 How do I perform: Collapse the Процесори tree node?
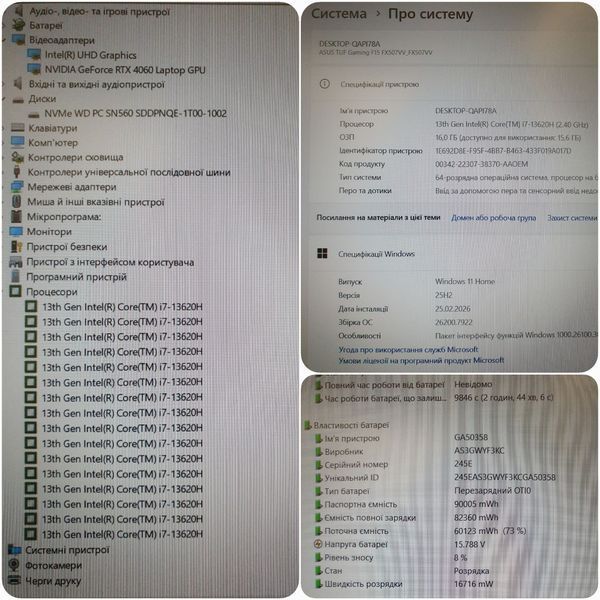(x=4, y=292)
